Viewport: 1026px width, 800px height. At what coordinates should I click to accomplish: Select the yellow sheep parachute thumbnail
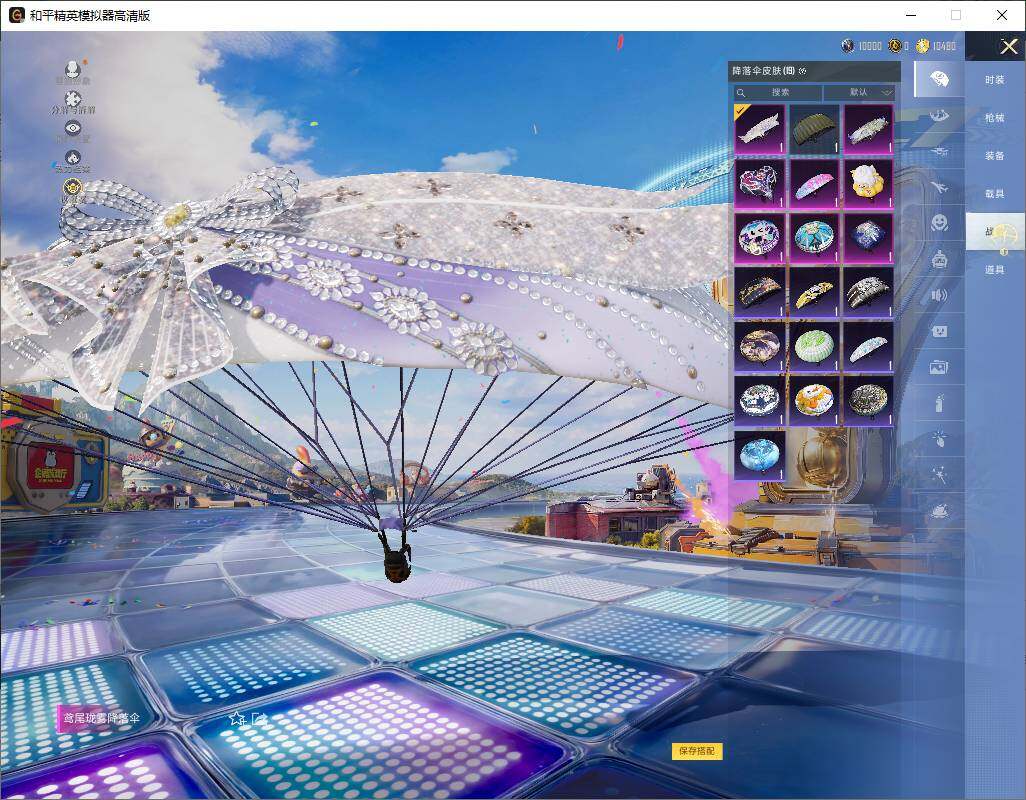pos(868,183)
